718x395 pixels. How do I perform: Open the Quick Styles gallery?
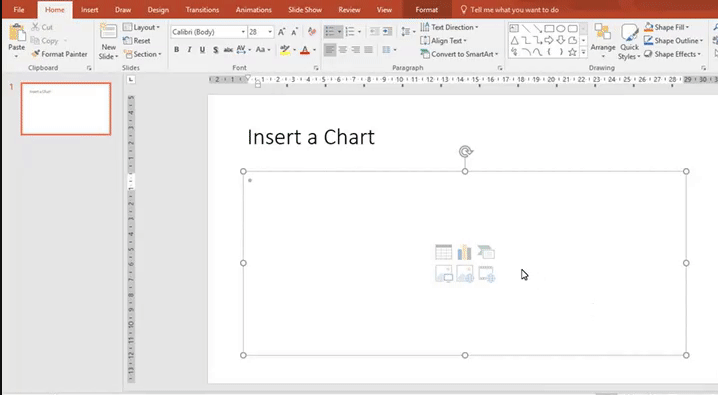point(629,42)
